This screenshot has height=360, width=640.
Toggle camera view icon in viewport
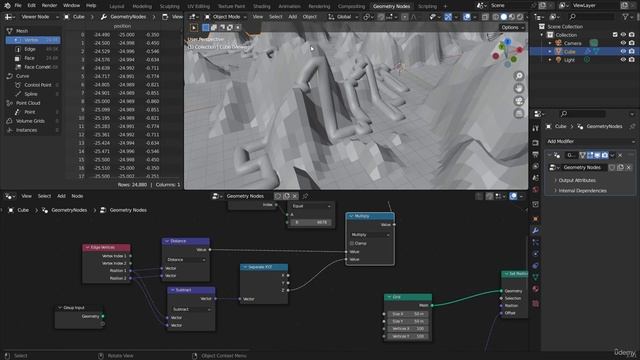pyautogui.click(x=519, y=101)
